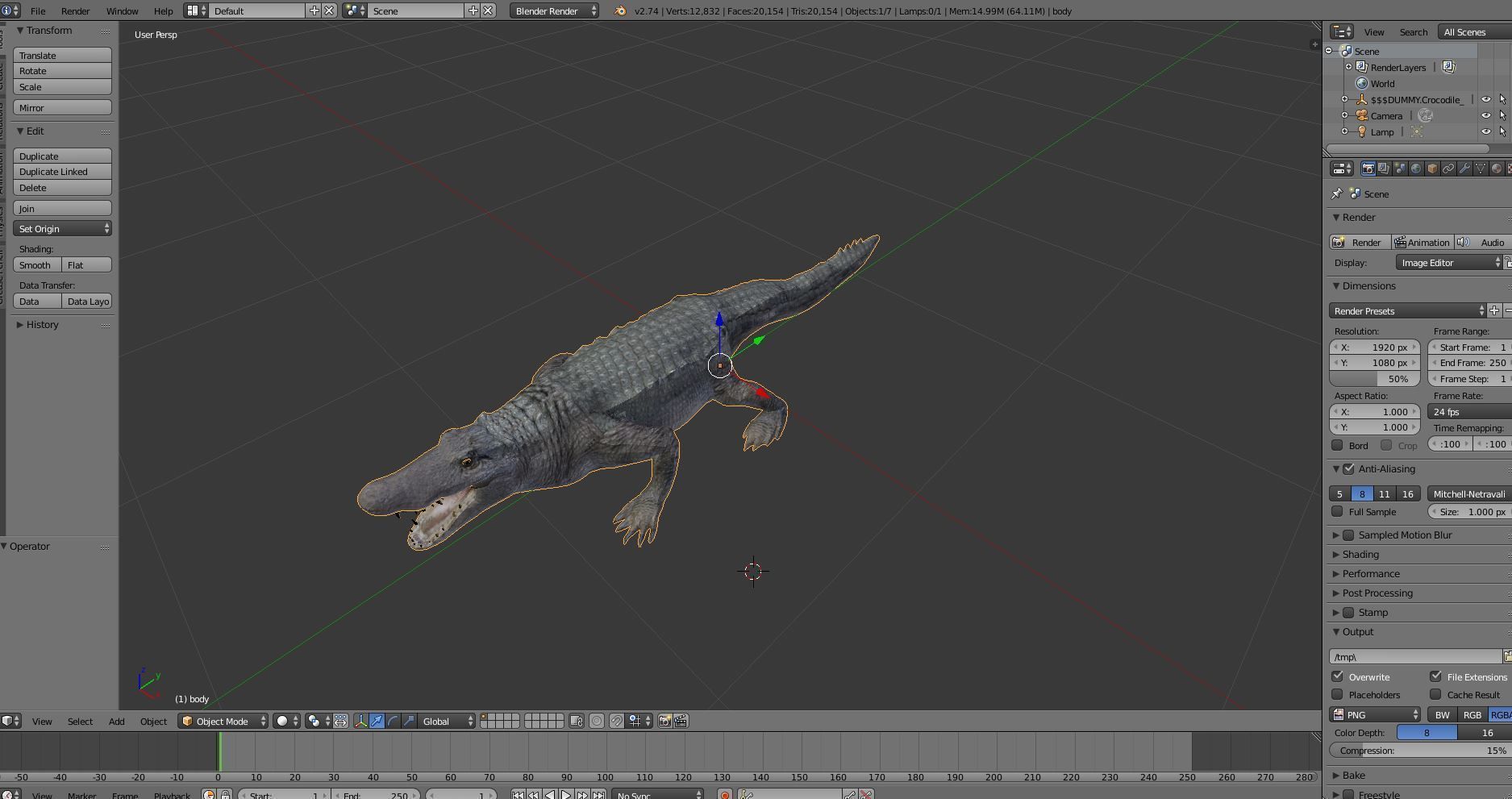Enable the Full Sample checkbox
Image resolution: width=1512 pixels, height=799 pixels.
click(1337, 511)
